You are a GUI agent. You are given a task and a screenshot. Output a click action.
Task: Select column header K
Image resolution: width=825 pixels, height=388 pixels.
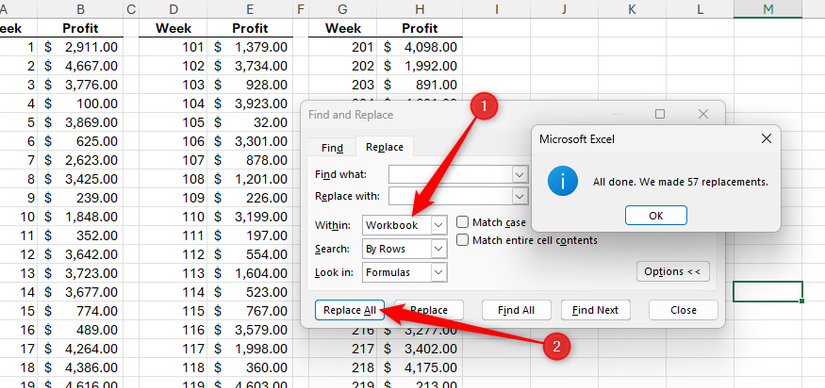(632, 9)
